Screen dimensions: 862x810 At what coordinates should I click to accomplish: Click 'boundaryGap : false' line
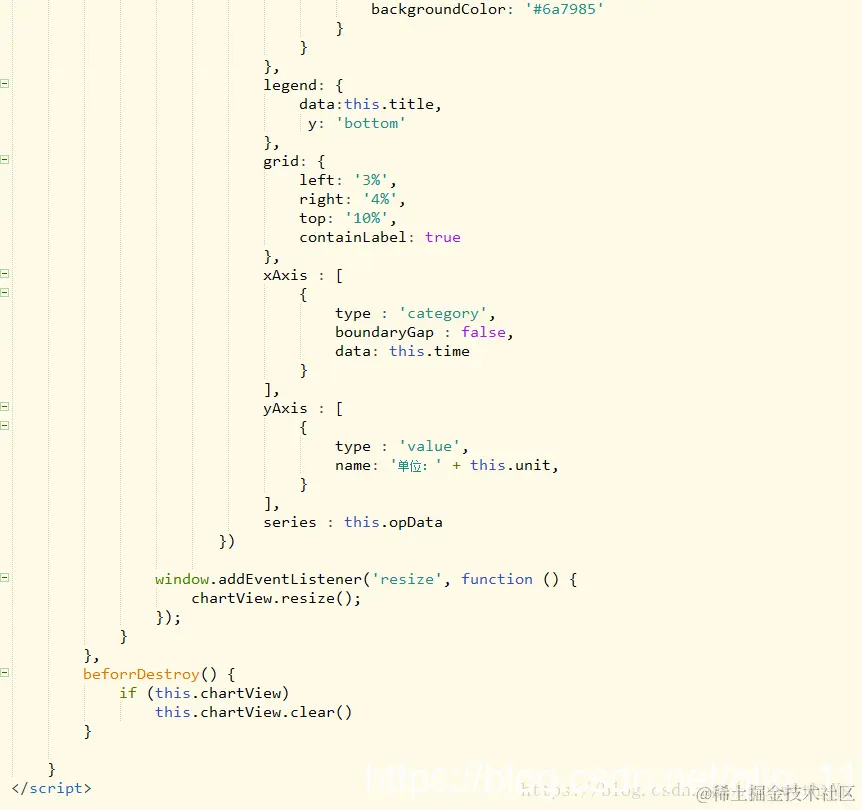424,332
